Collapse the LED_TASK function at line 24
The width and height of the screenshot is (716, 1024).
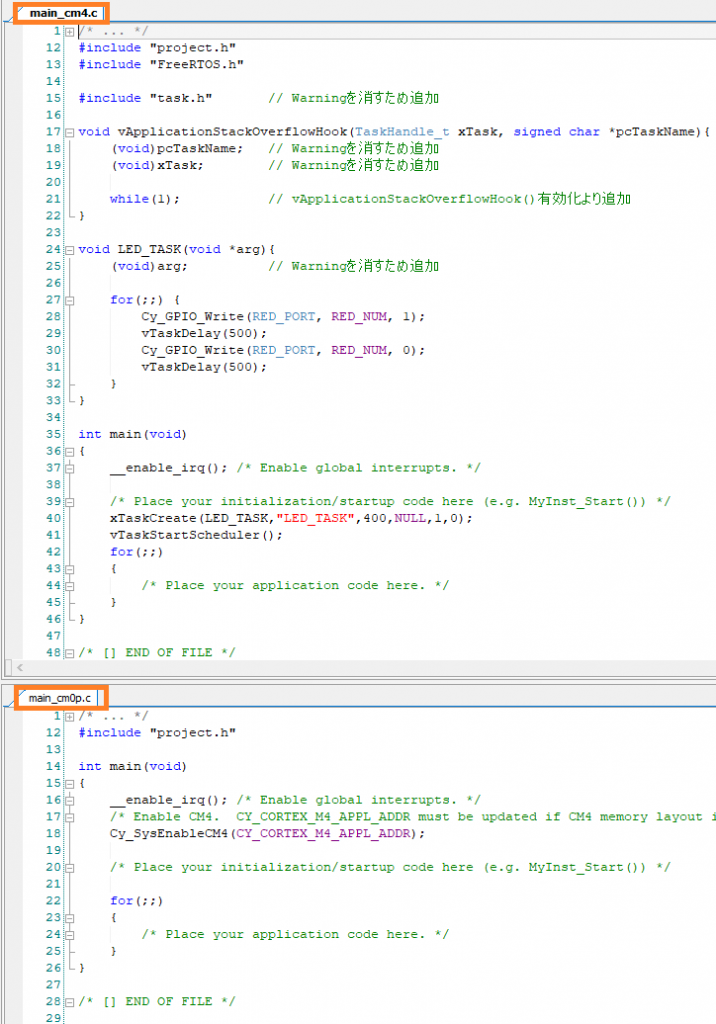coord(70,249)
